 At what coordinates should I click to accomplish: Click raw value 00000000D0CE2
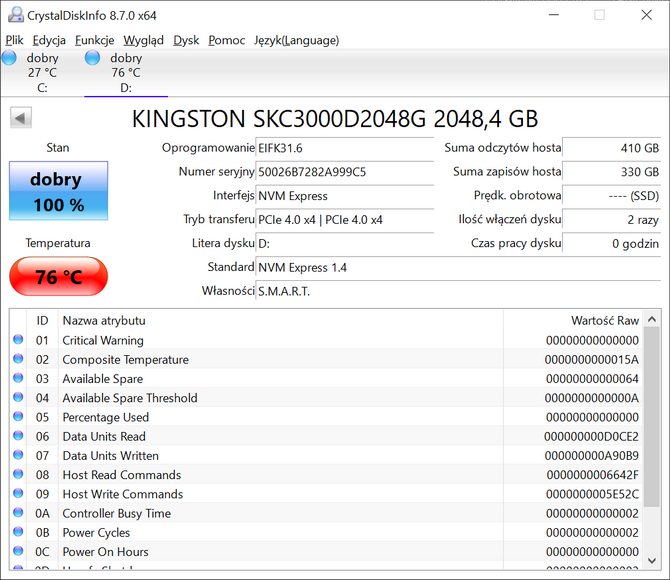pyautogui.click(x=591, y=436)
